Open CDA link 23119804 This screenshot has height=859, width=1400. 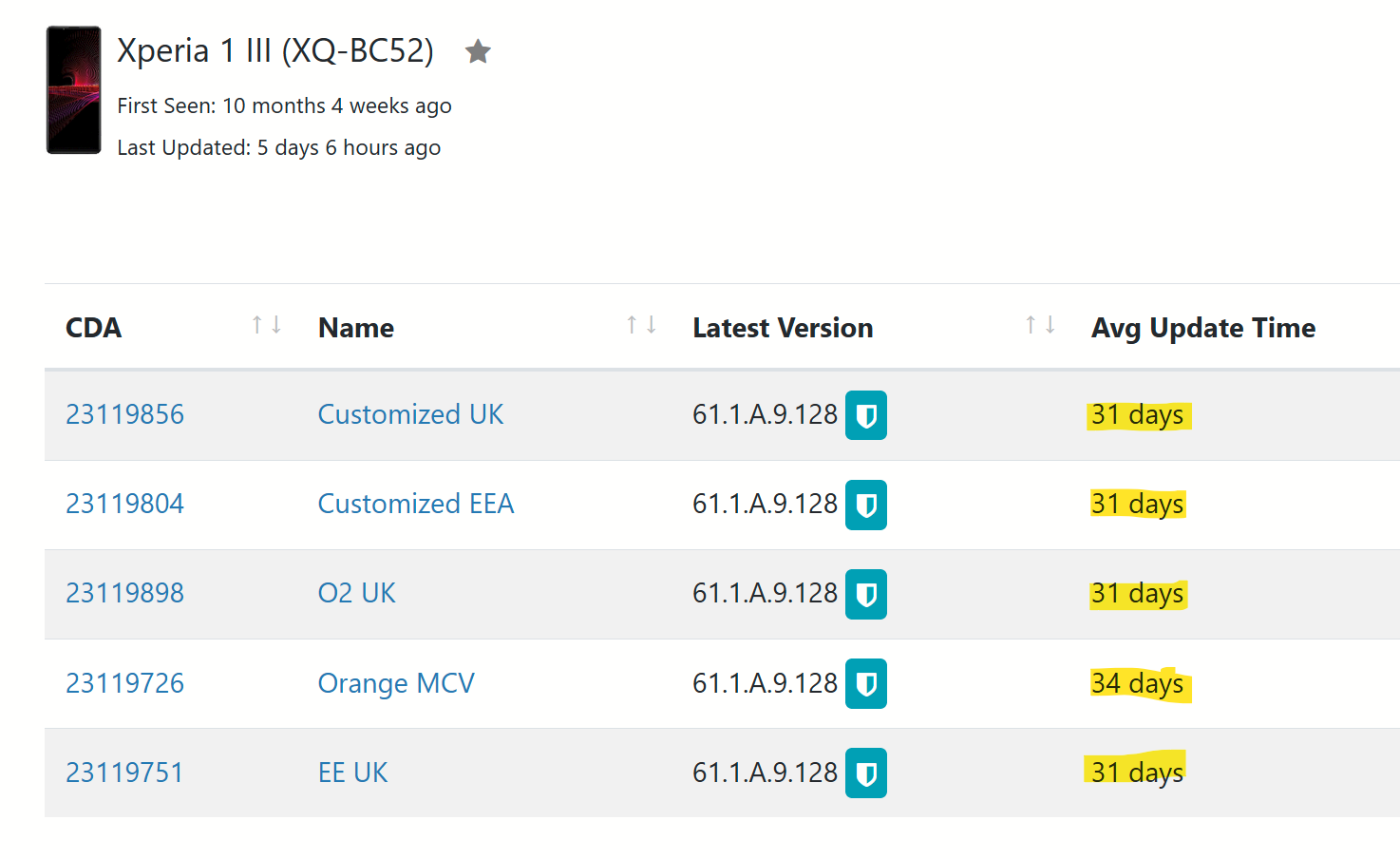point(124,504)
